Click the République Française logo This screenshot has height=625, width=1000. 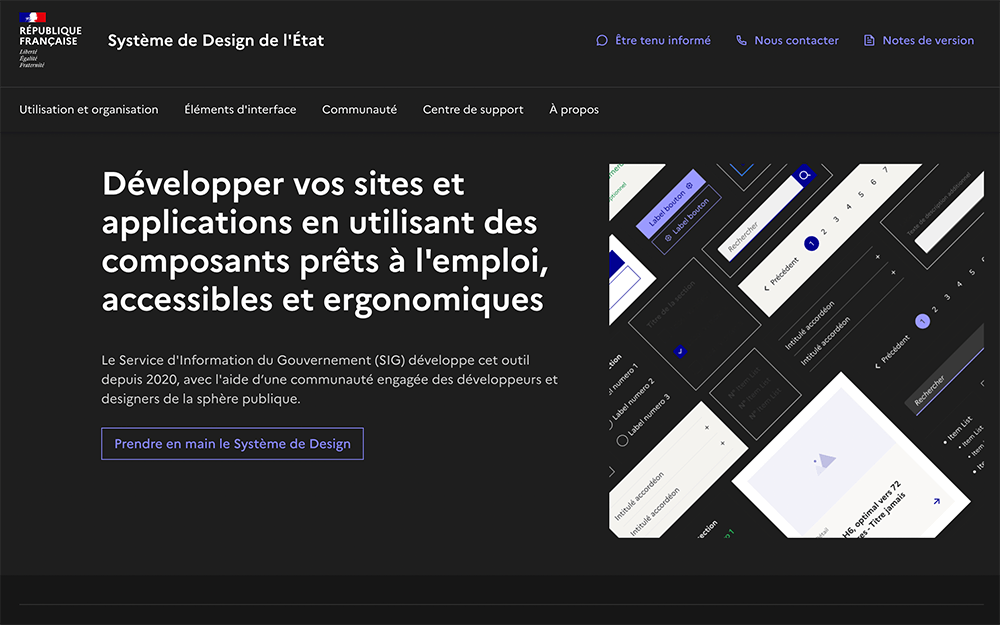(x=50, y=40)
